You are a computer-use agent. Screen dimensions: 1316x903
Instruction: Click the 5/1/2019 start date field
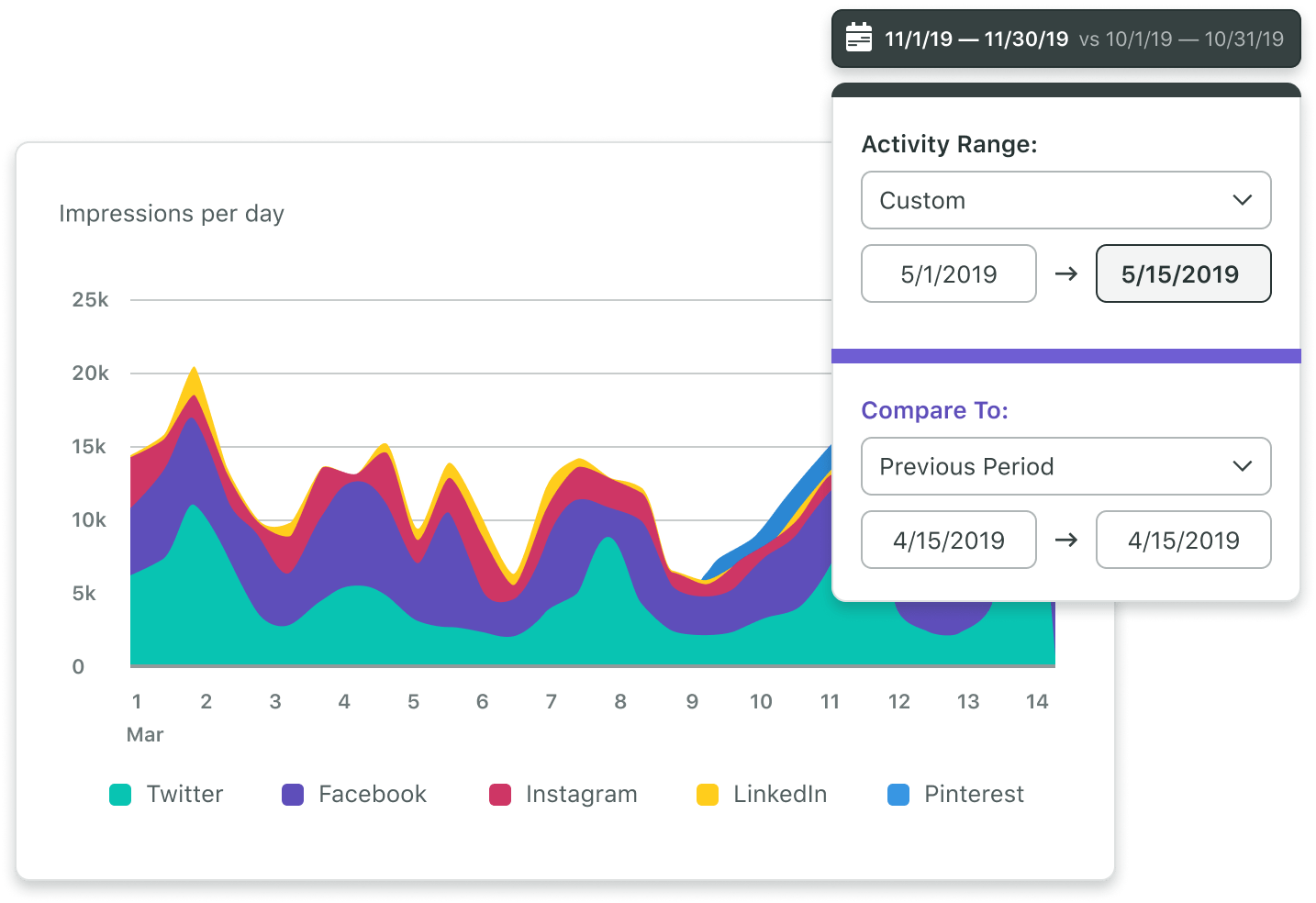tap(948, 273)
